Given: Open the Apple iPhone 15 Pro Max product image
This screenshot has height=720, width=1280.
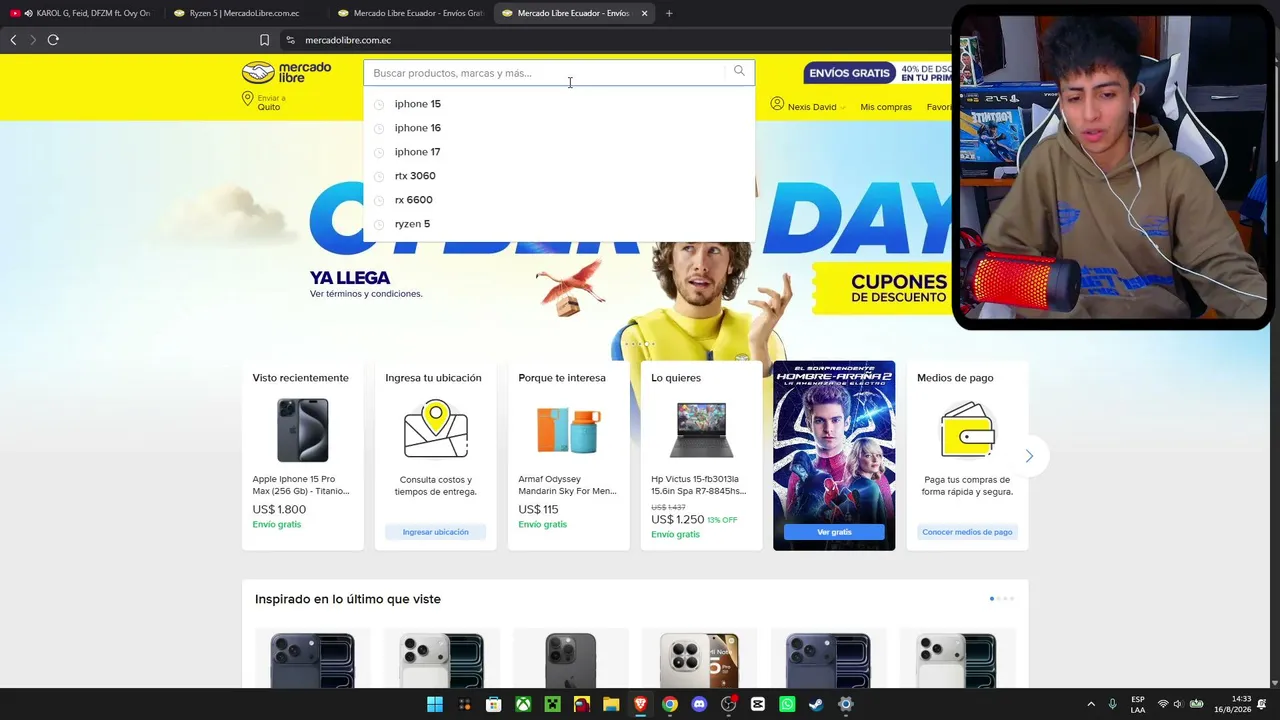Looking at the screenshot, I should pos(302,430).
